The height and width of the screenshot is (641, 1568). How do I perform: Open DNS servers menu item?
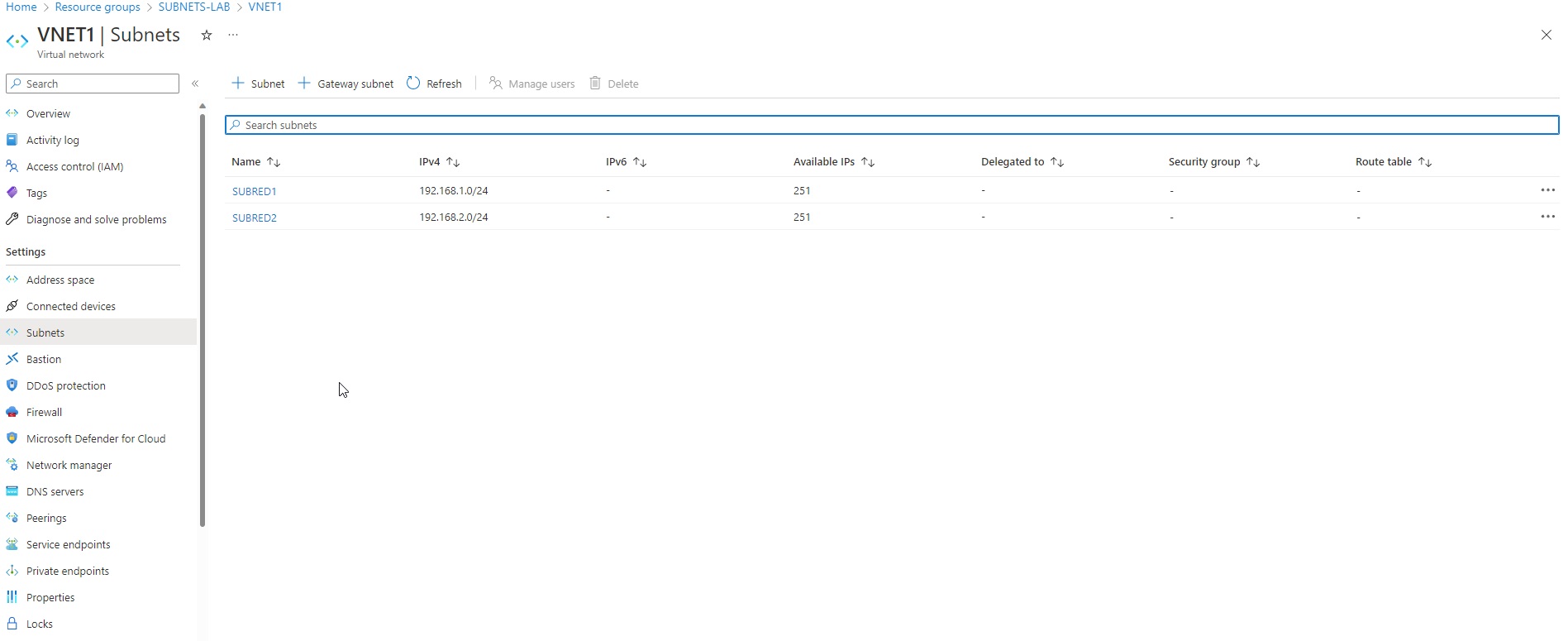tap(55, 491)
